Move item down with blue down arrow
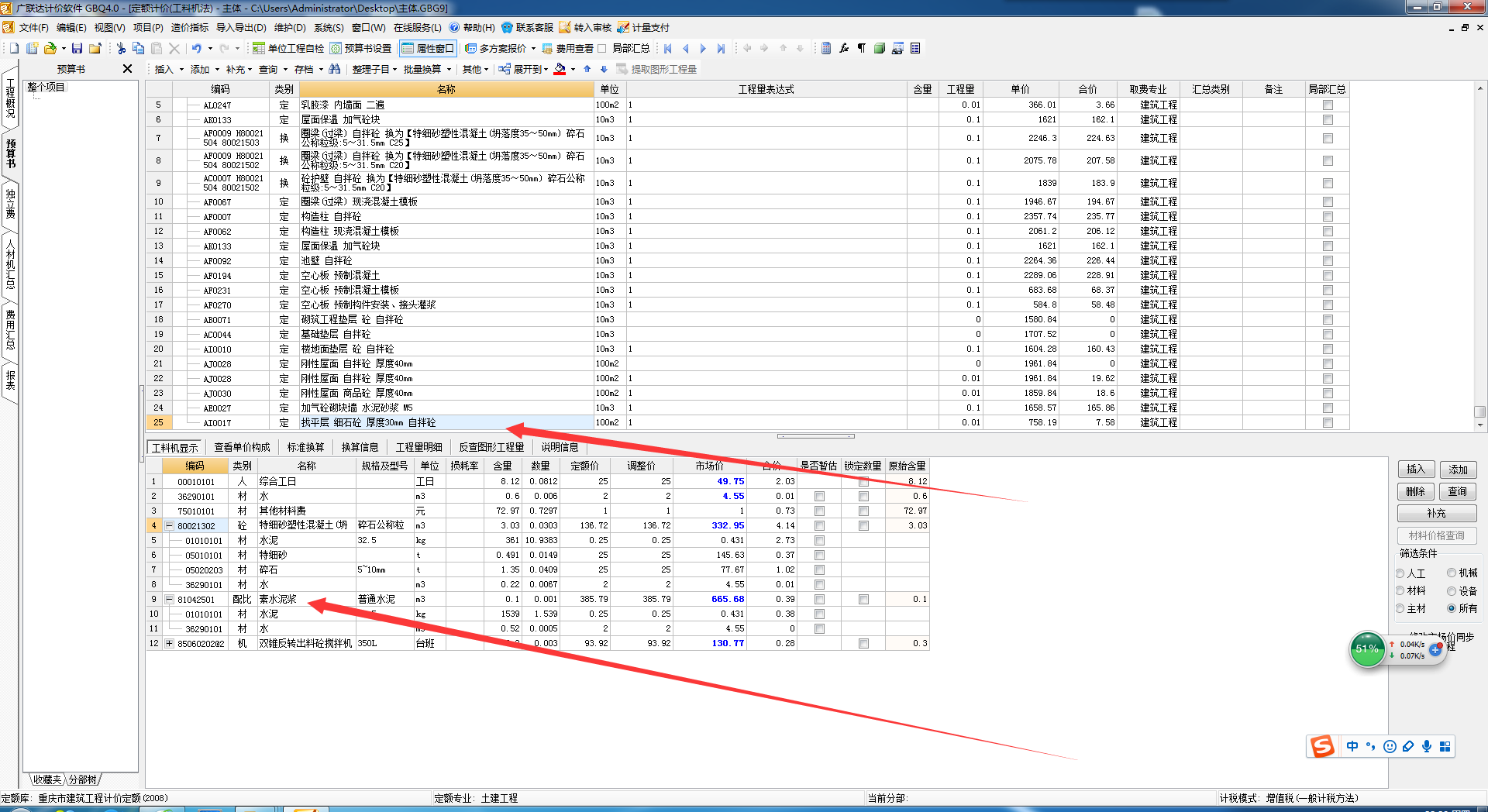The image size is (1488, 812). pyautogui.click(x=604, y=69)
